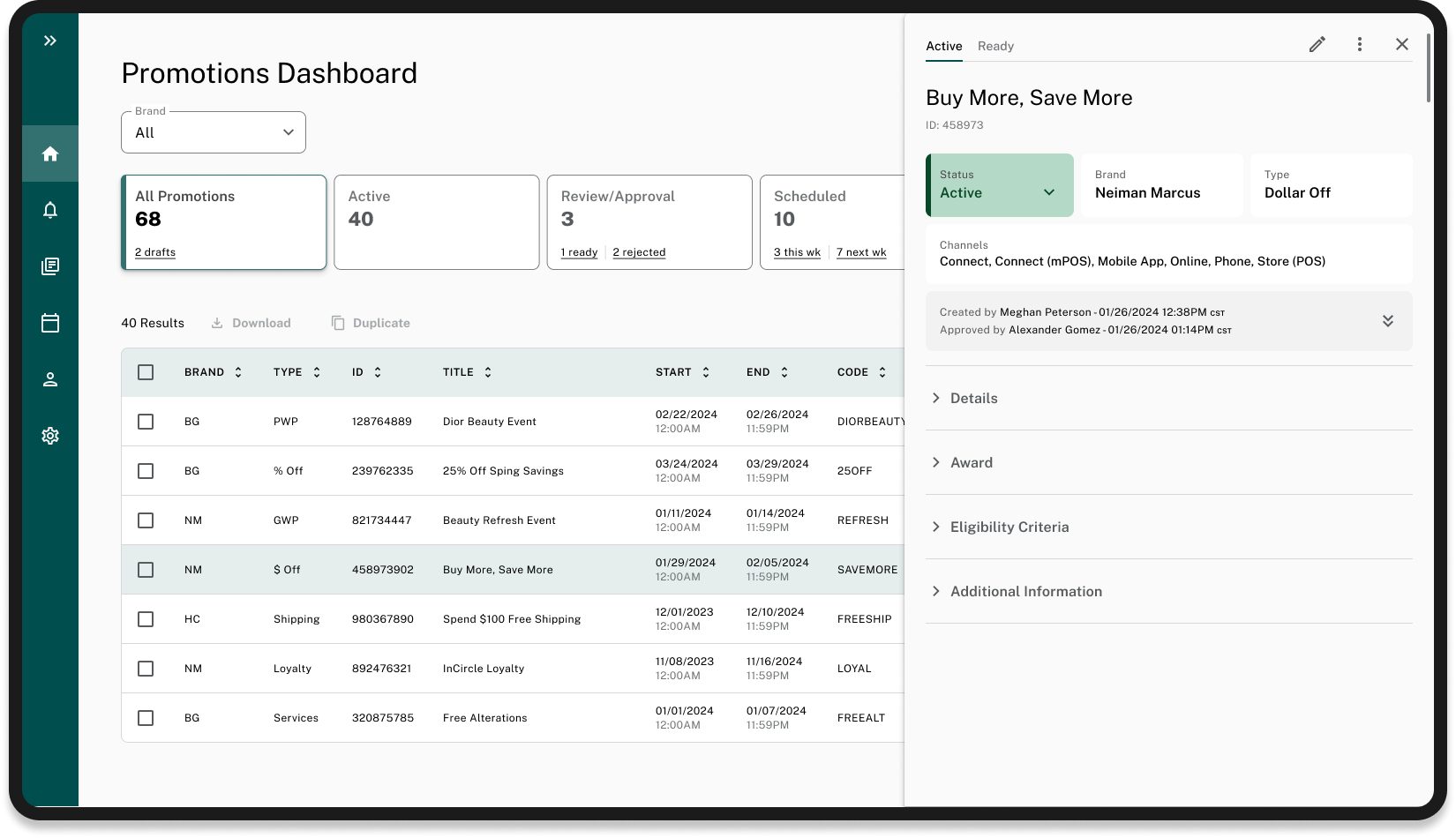This screenshot has height=838, width=1456.
Task: Expand the Eligibility Criteria section
Action: coord(1009,527)
